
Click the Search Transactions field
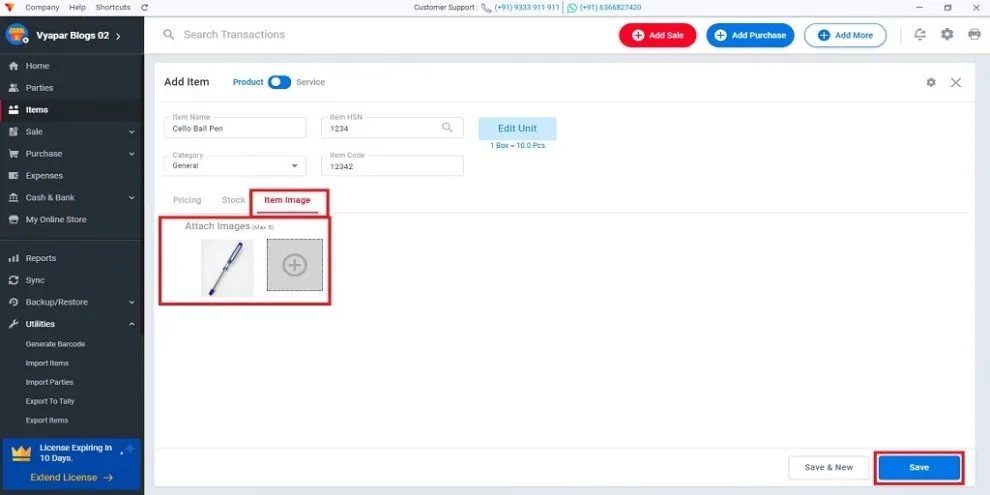(234, 35)
